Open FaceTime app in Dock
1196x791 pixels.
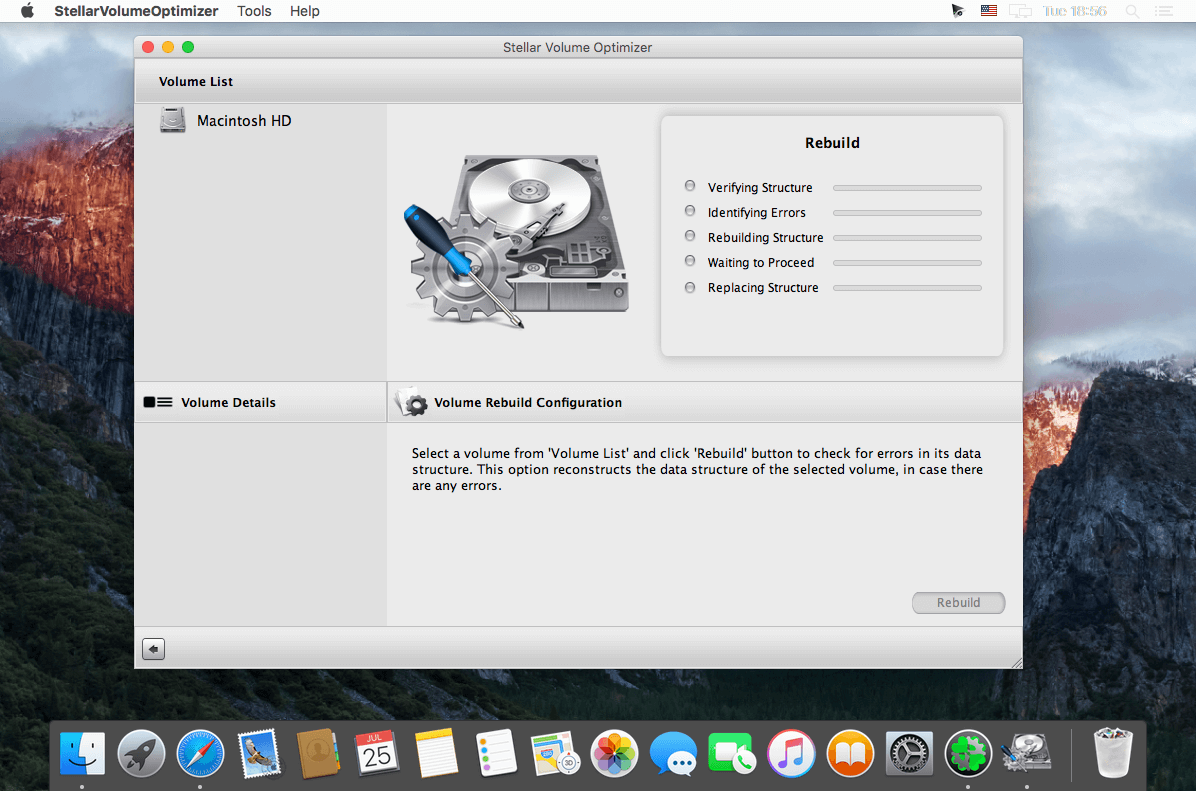pos(731,754)
